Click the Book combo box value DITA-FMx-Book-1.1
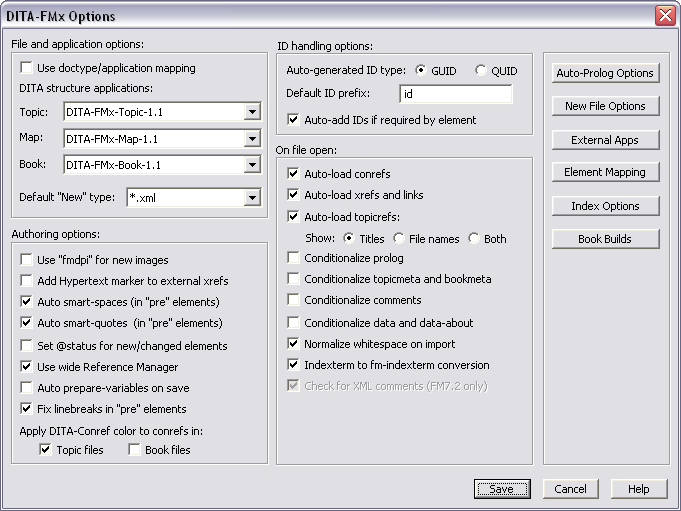 113,165
